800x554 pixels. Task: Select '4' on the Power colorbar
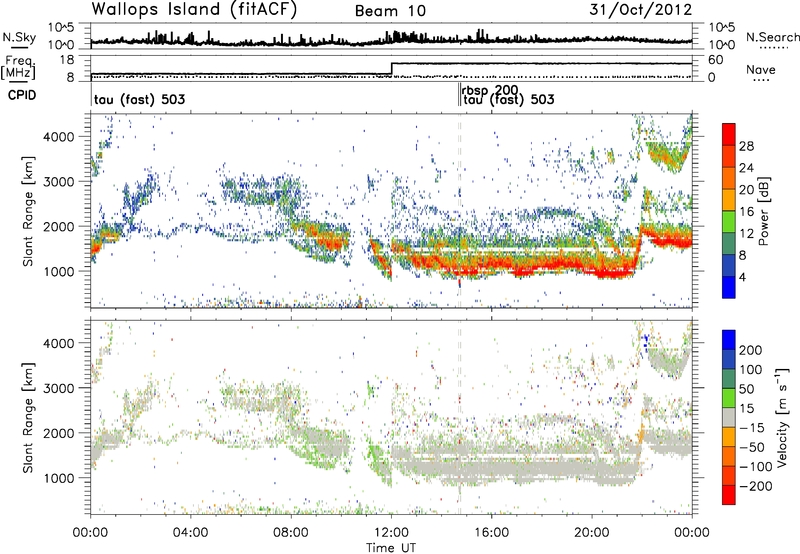(x=742, y=277)
